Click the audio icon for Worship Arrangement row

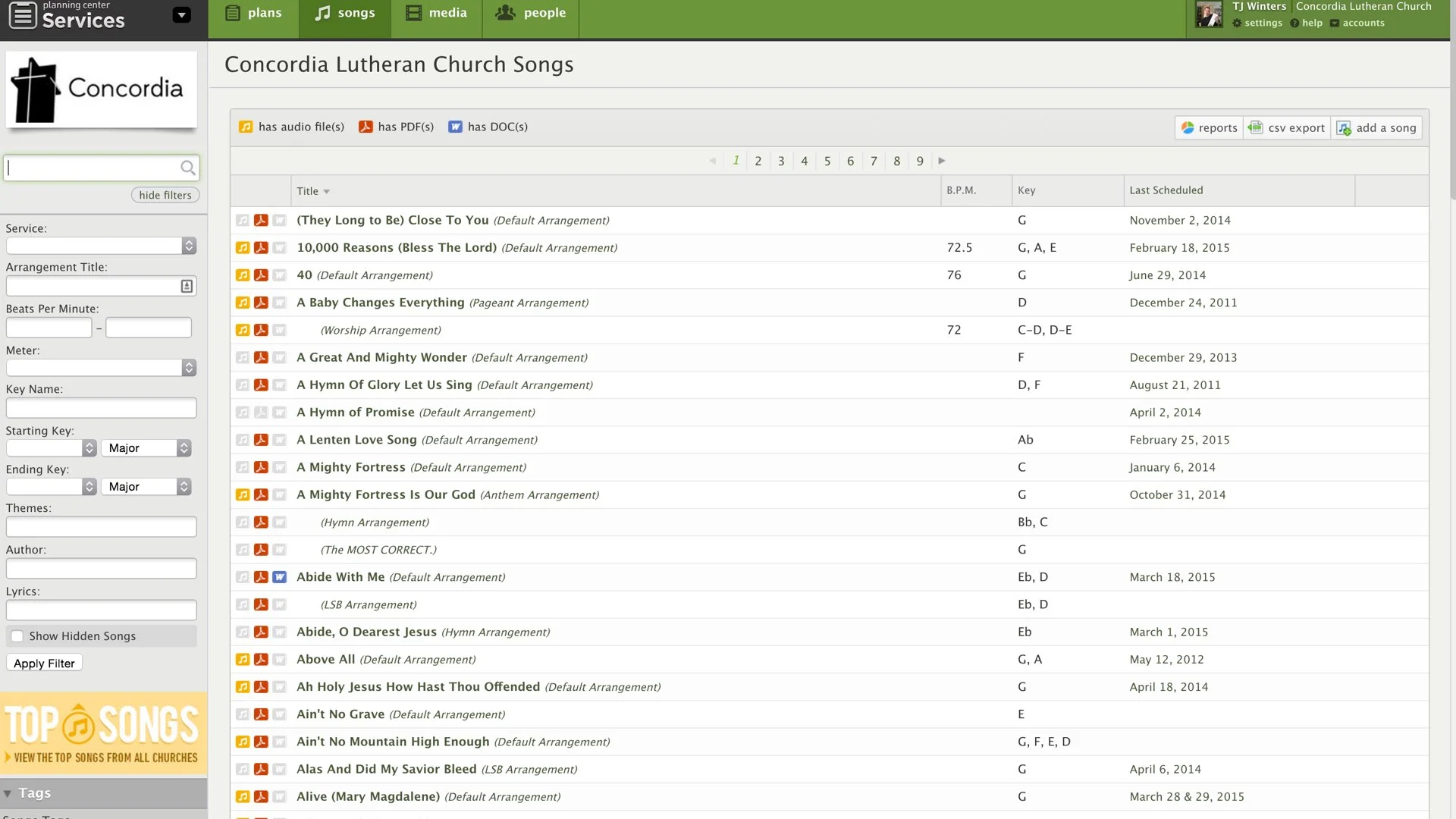pos(243,330)
